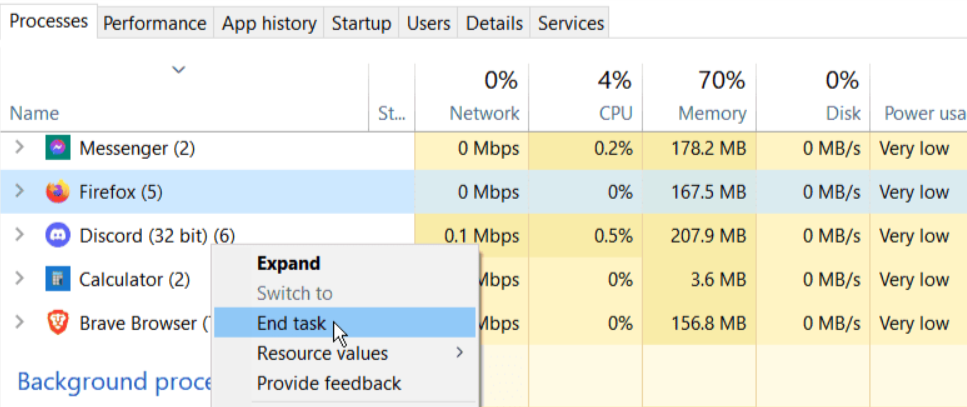Image resolution: width=967 pixels, height=407 pixels.
Task: Click Provide feedback menu entry
Action: point(328,383)
